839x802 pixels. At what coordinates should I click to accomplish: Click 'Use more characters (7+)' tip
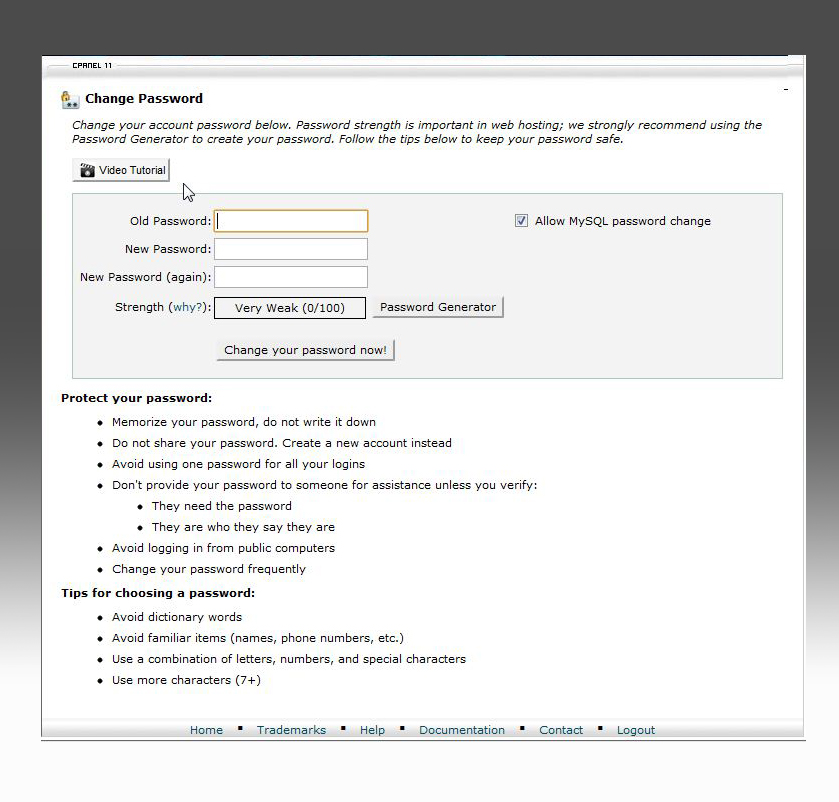pos(186,680)
